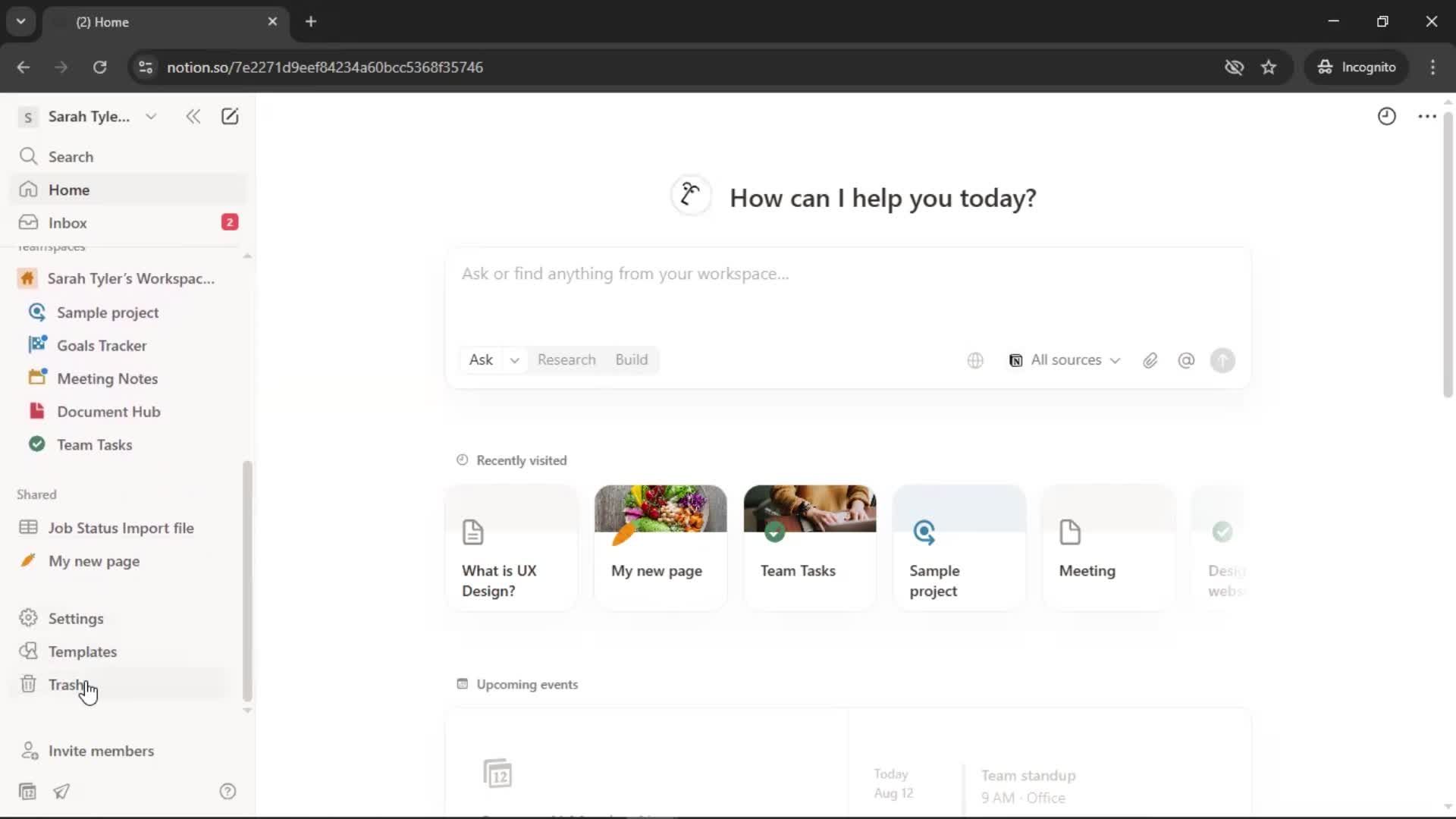Click the send arrow button

pos(1222,360)
